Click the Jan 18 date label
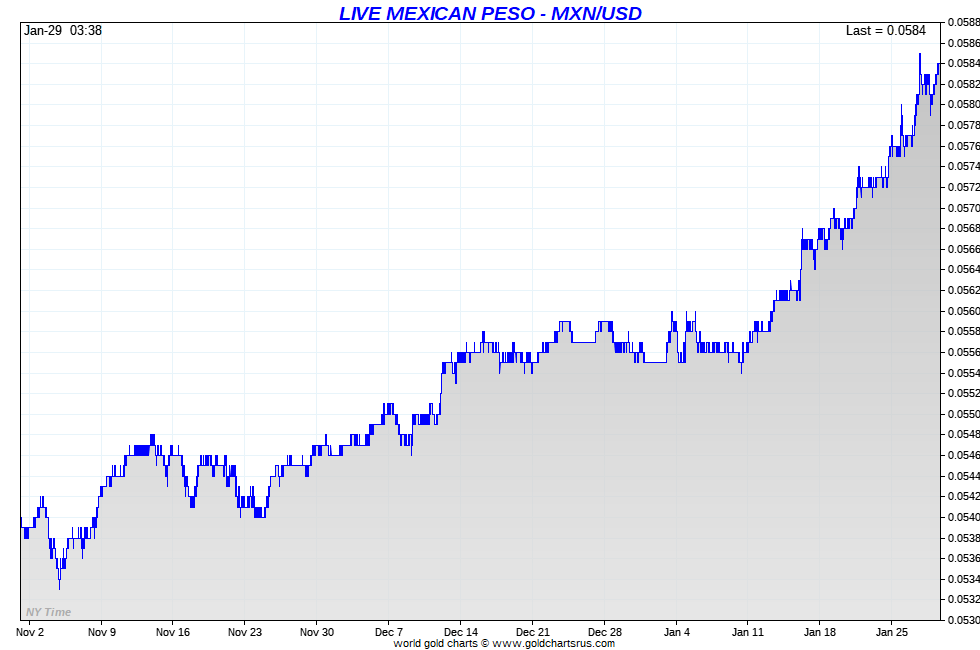Image resolution: width=980 pixels, height=650 pixels. (820, 632)
